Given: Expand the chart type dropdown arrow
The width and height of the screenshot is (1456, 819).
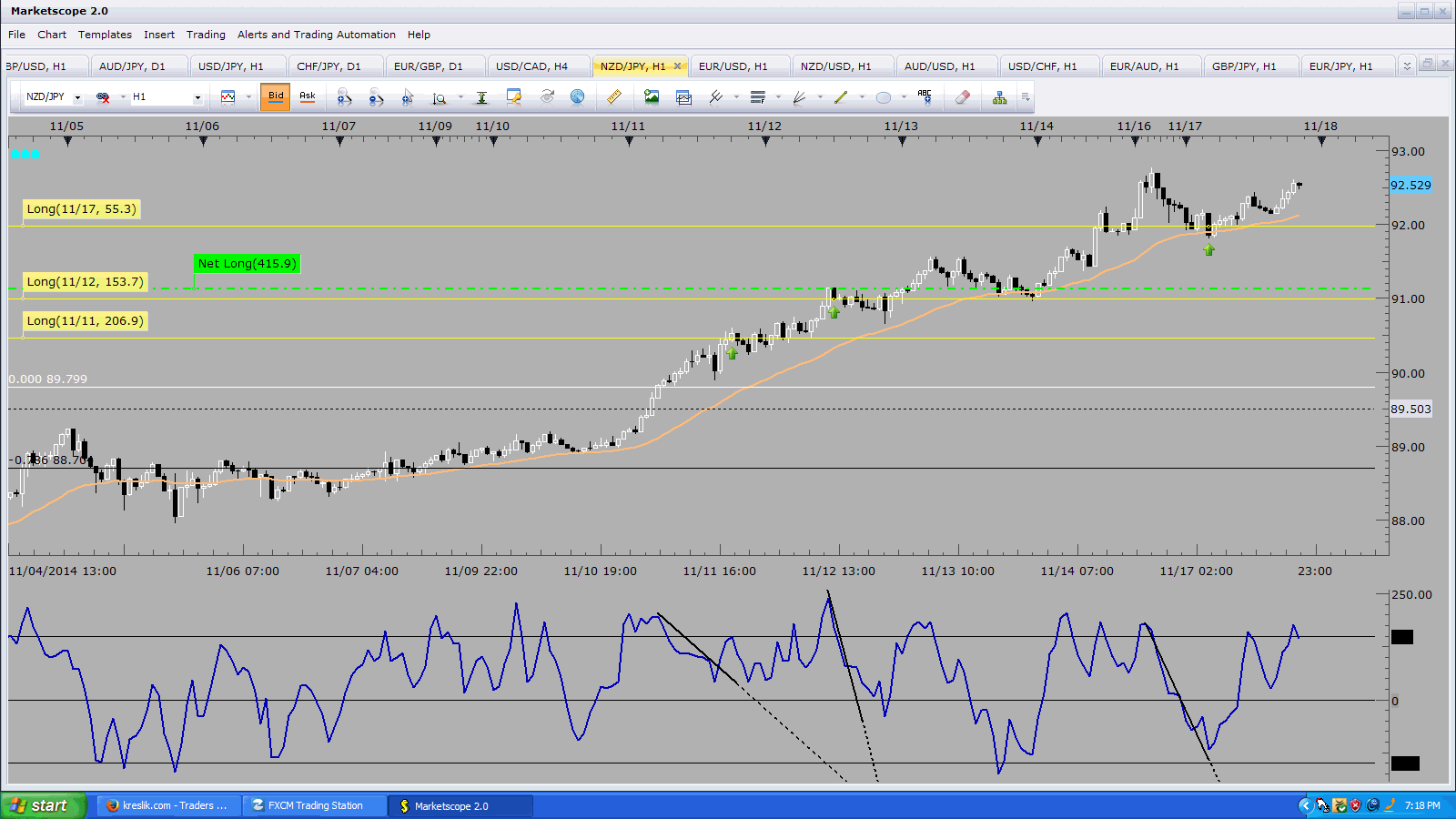Looking at the screenshot, I should [x=248, y=97].
